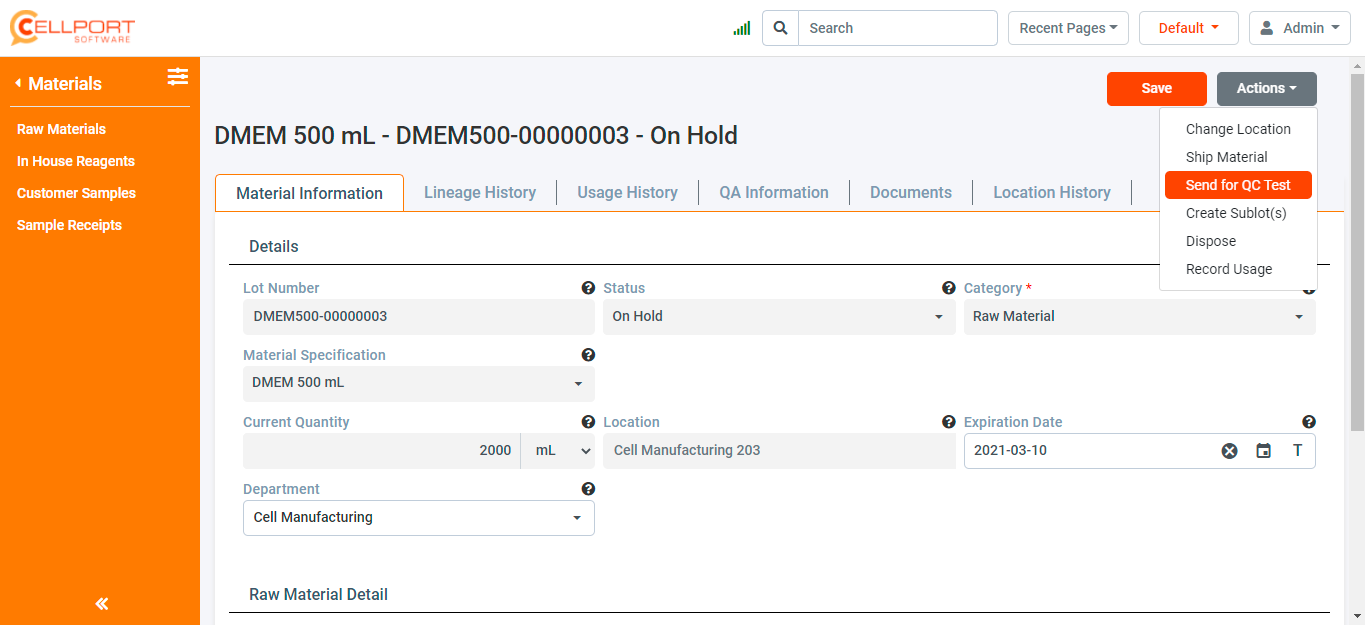The width and height of the screenshot is (1365, 625).
Task: Expand the Category dropdown
Action: tap(1139, 317)
